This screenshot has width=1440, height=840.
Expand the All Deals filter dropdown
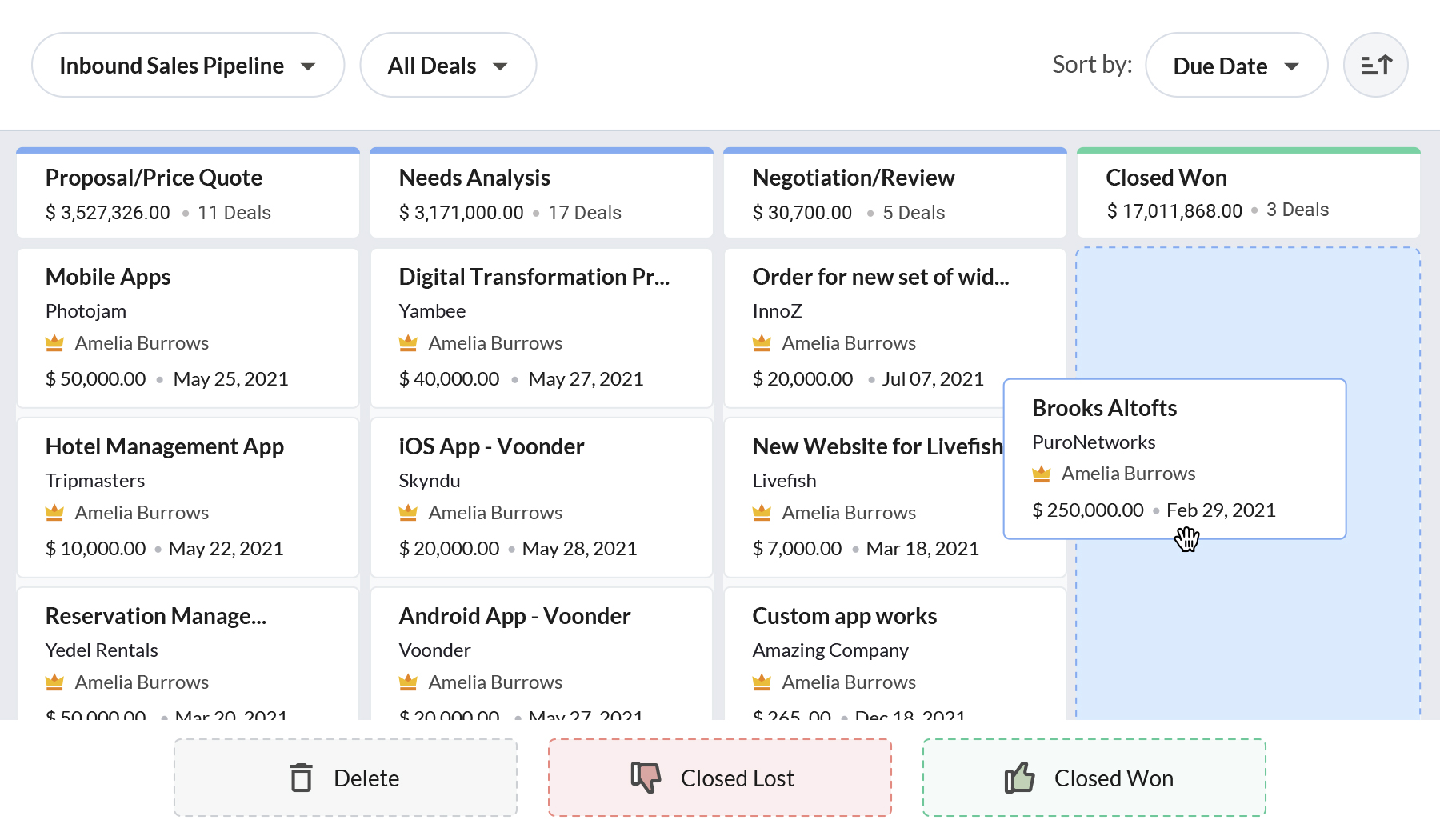click(x=448, y=66)
